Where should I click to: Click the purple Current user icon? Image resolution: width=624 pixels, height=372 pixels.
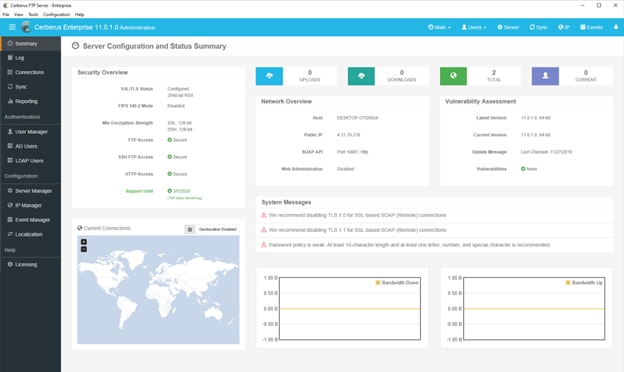pyautogui.click(x=545, y=76)
